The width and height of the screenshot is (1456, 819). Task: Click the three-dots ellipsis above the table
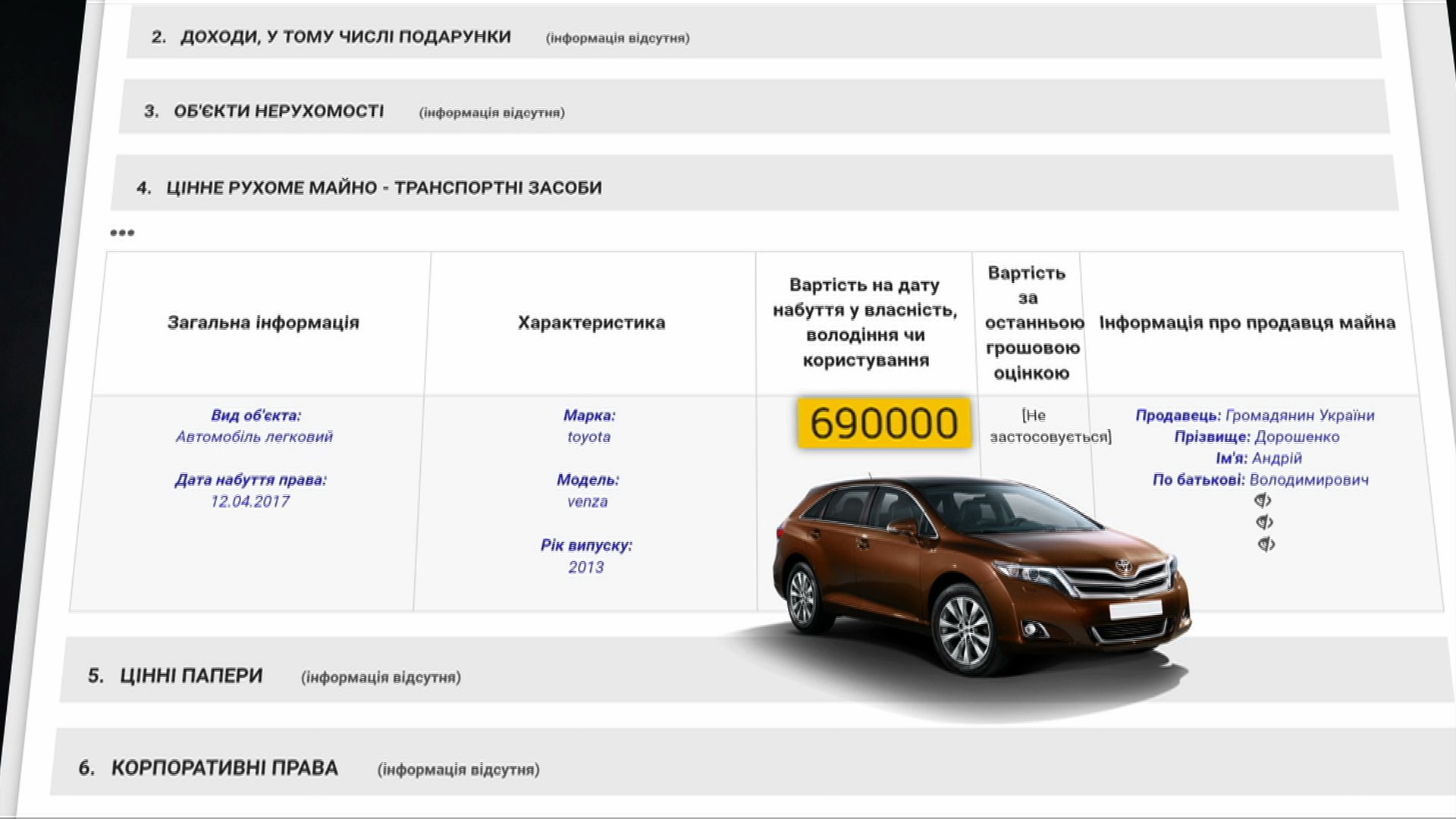coord(122,233)
